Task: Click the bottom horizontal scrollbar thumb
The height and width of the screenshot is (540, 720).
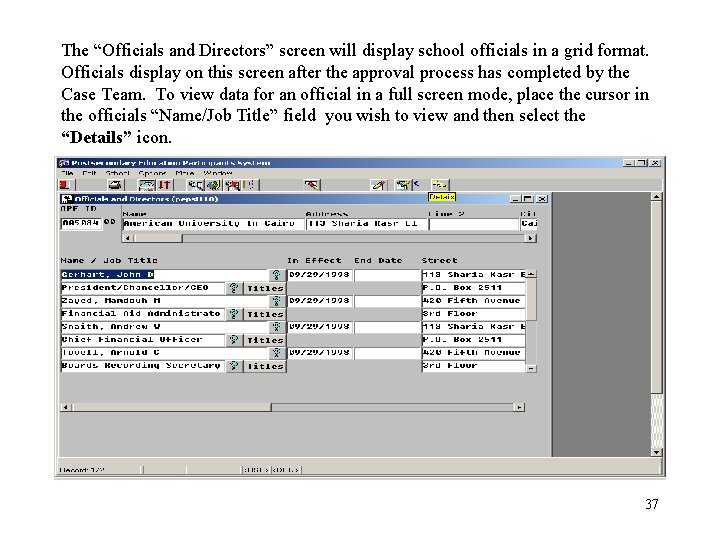Action: tap(172, 407)
